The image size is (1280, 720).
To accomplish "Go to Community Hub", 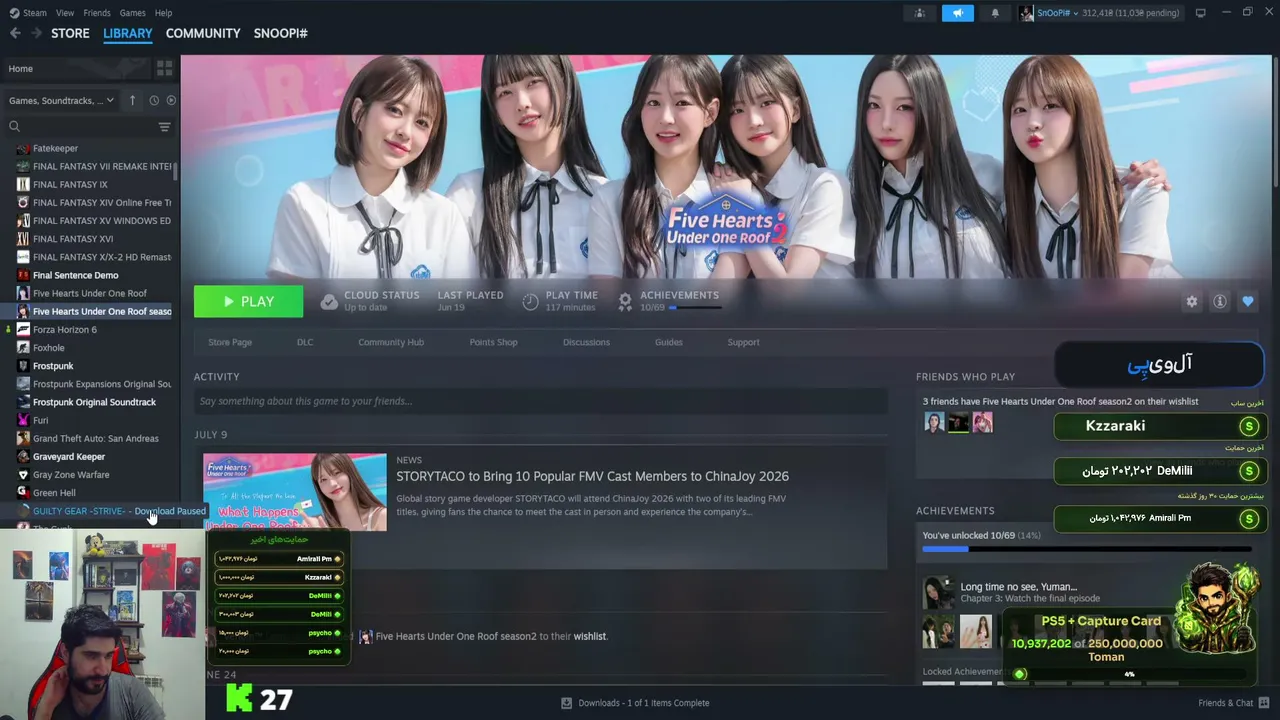I will click(x=391, y=342).
